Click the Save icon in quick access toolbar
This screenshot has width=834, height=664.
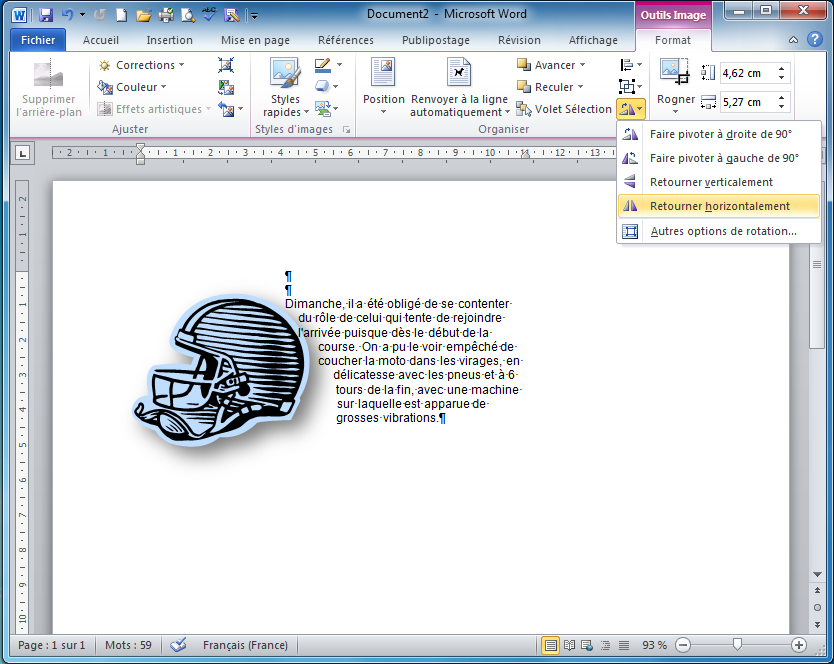(x=46, y=15)
